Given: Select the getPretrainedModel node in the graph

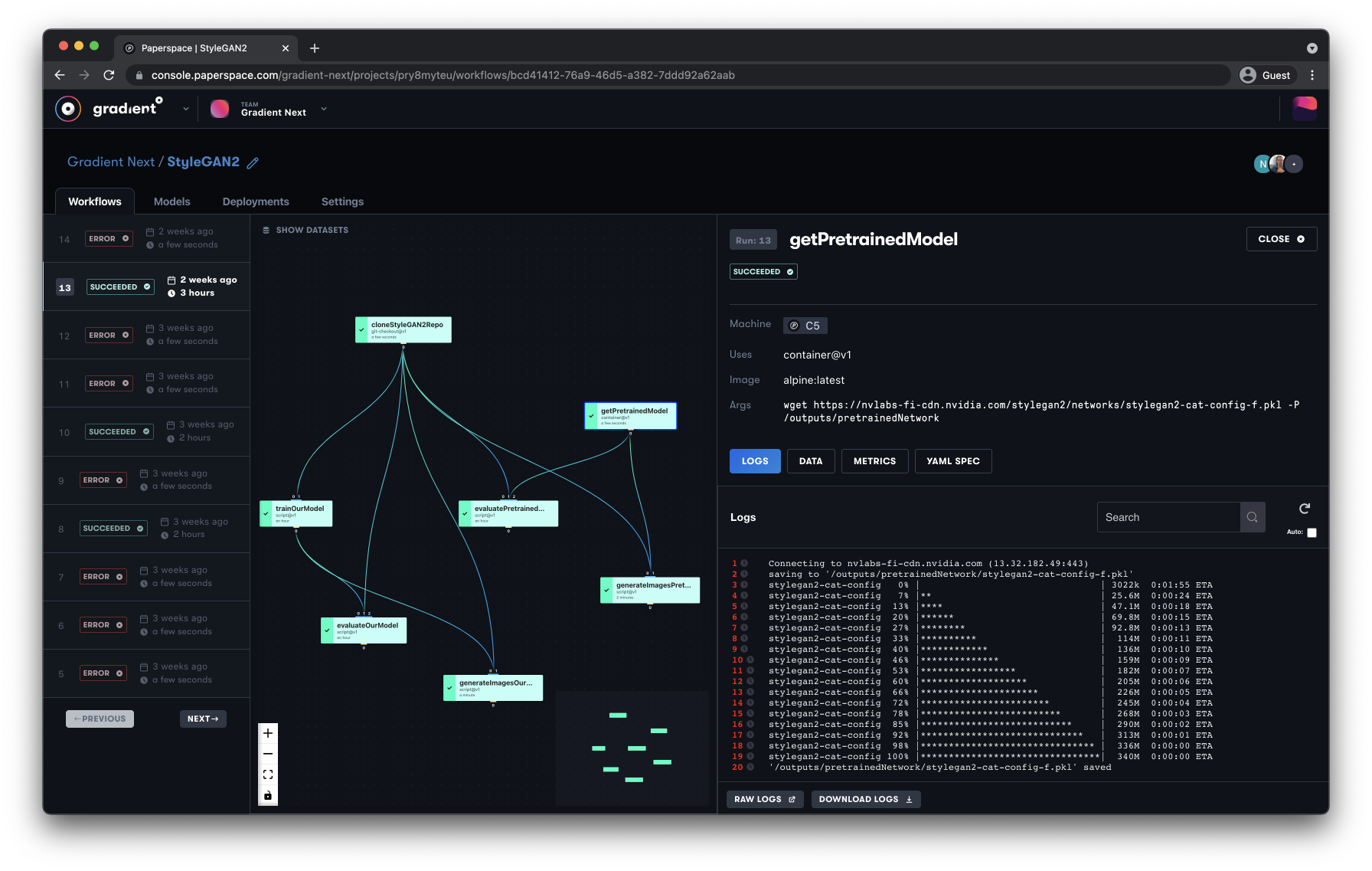Looking at the screenshot, I should (630, 415).
